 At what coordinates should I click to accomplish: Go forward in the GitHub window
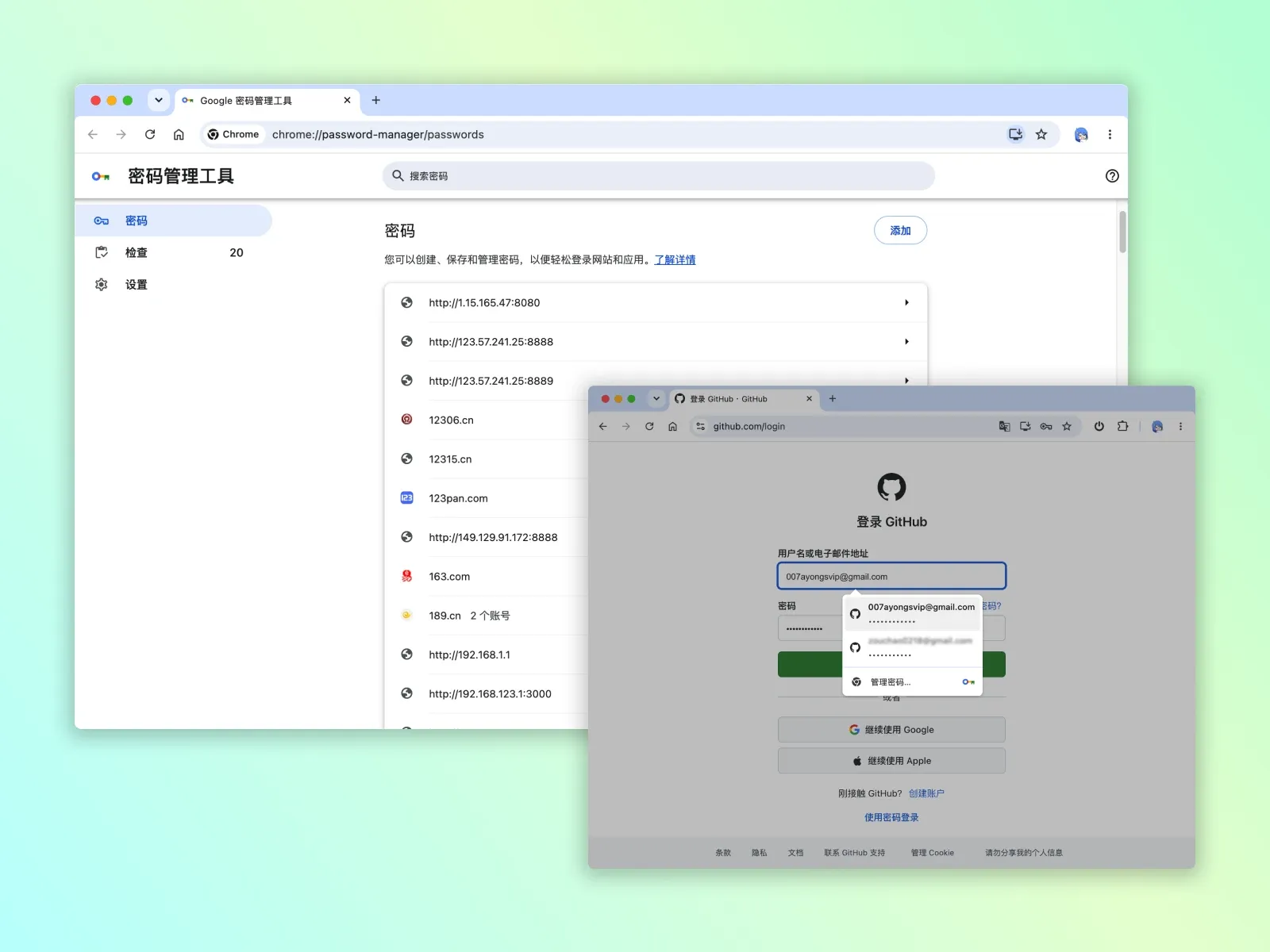(626, 426)
